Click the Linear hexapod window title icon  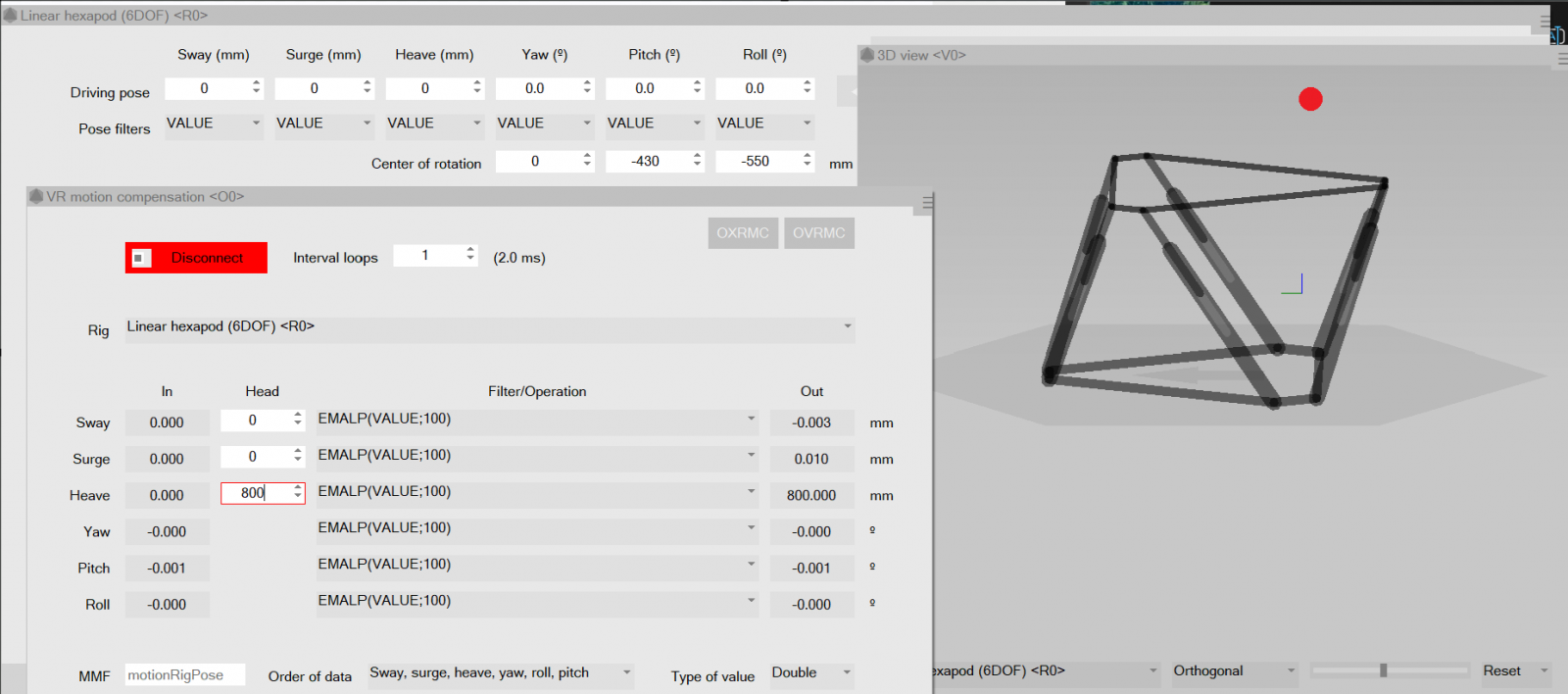[10, 16]
